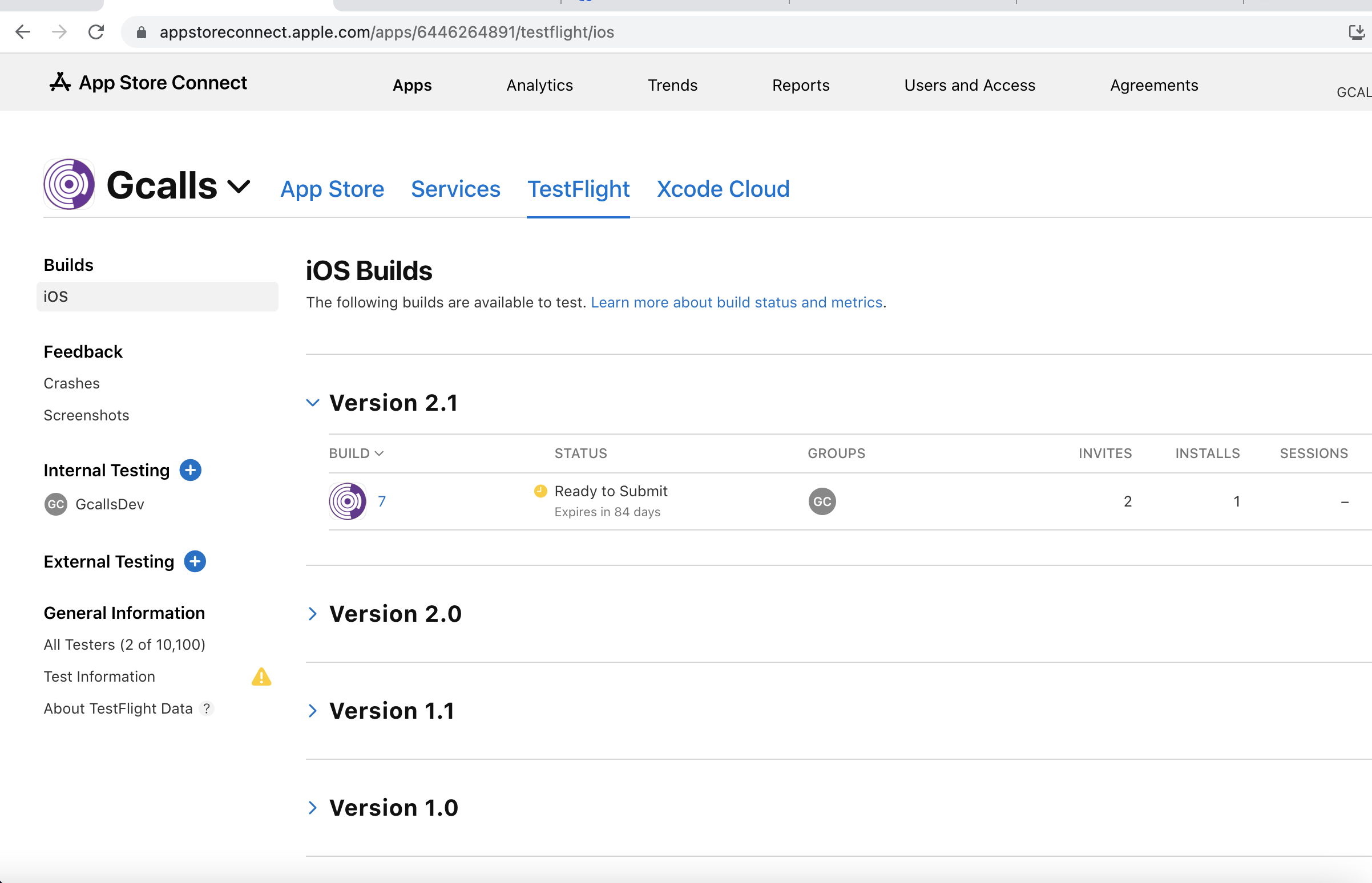This screenshot has height=883, width=1372.
Task: Open build number 7 link
Action: click(382, 502)
